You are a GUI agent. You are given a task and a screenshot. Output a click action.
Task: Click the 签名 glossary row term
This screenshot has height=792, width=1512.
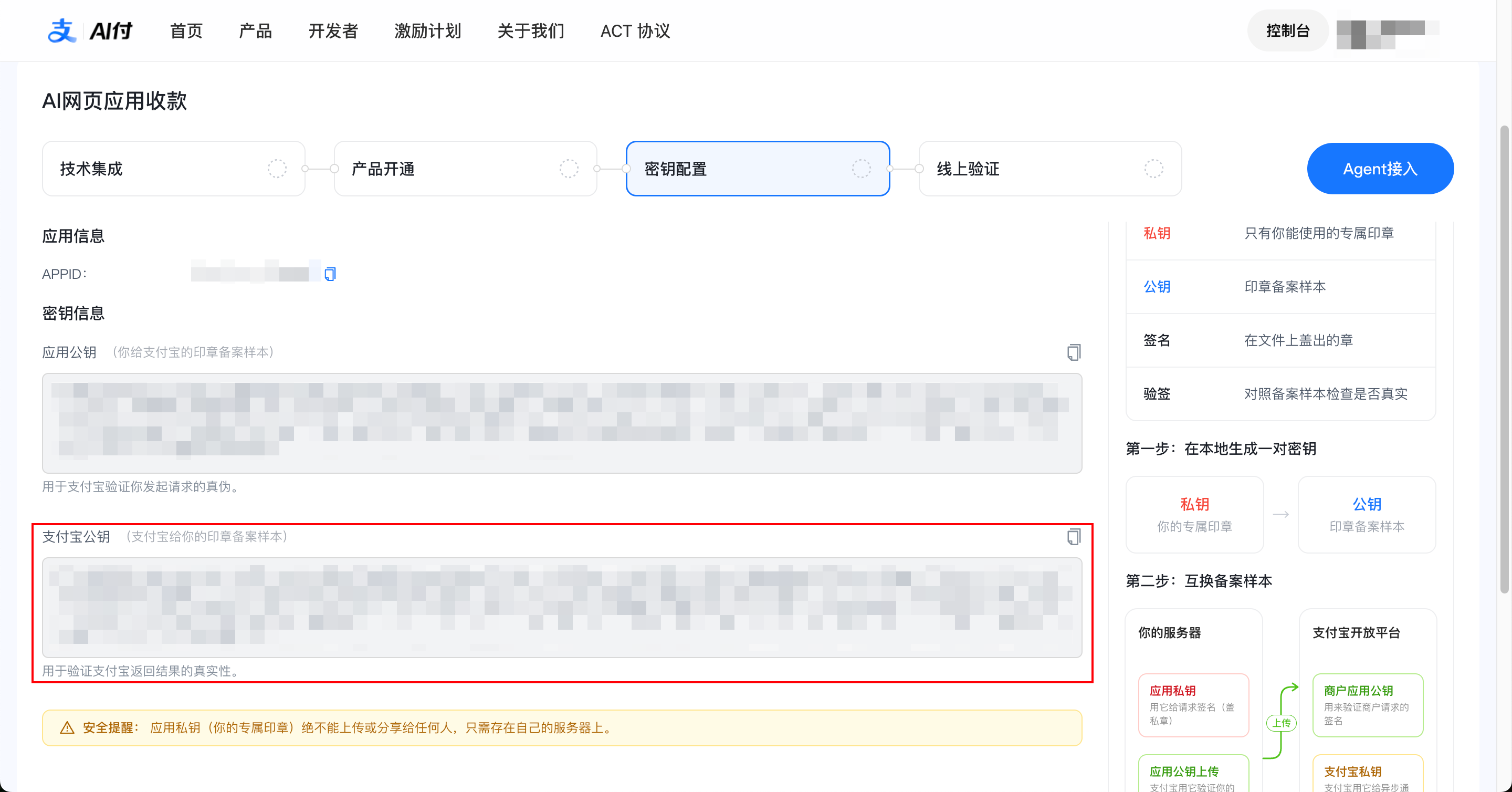coord(1157,340)
